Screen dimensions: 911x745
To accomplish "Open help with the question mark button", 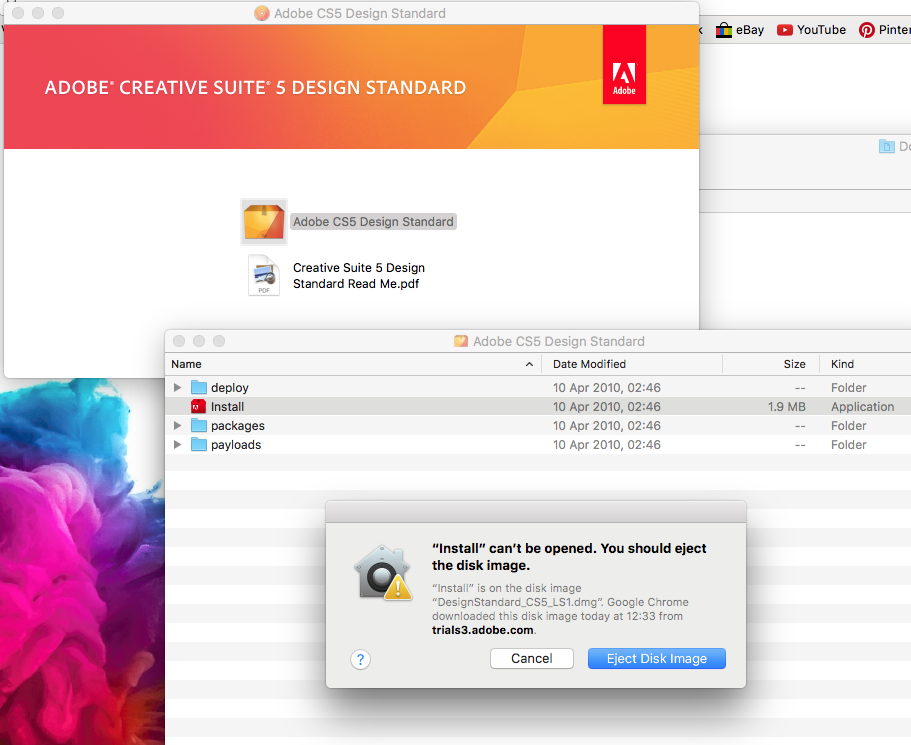I will (x=360, y=659).
